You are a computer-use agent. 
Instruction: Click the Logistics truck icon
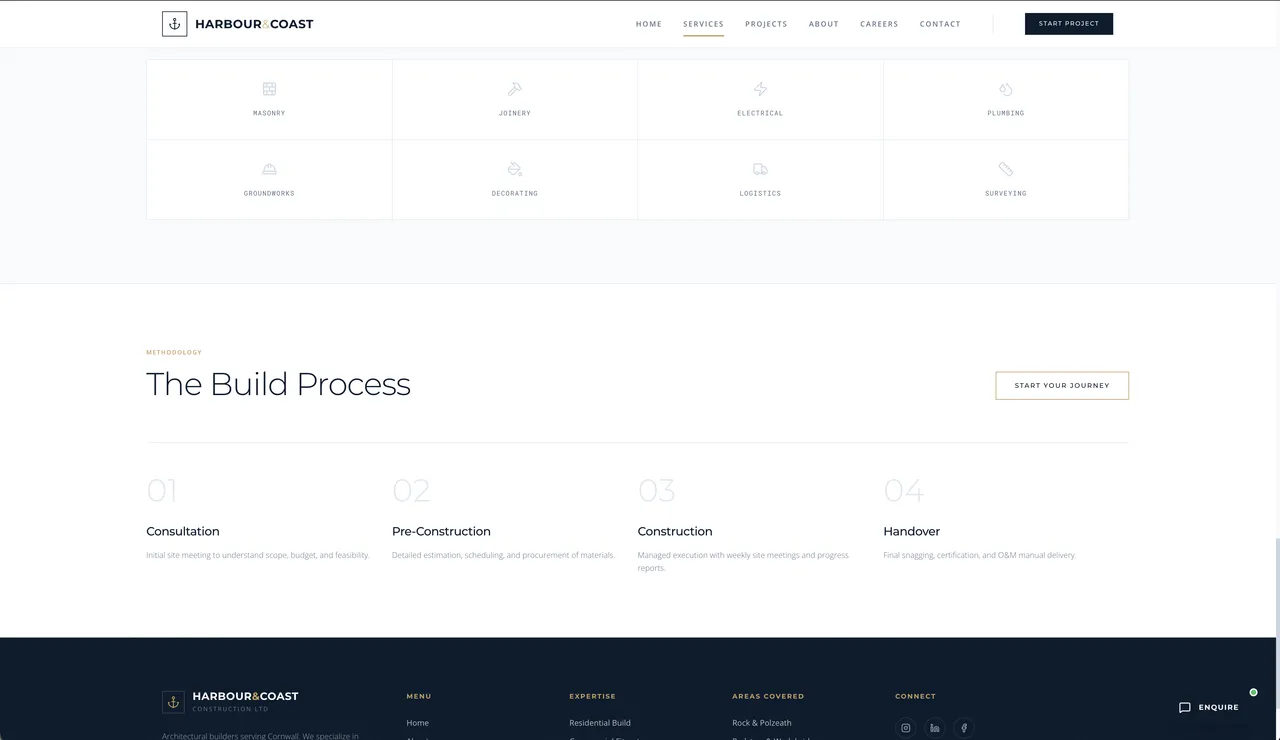tap(760, 169)
